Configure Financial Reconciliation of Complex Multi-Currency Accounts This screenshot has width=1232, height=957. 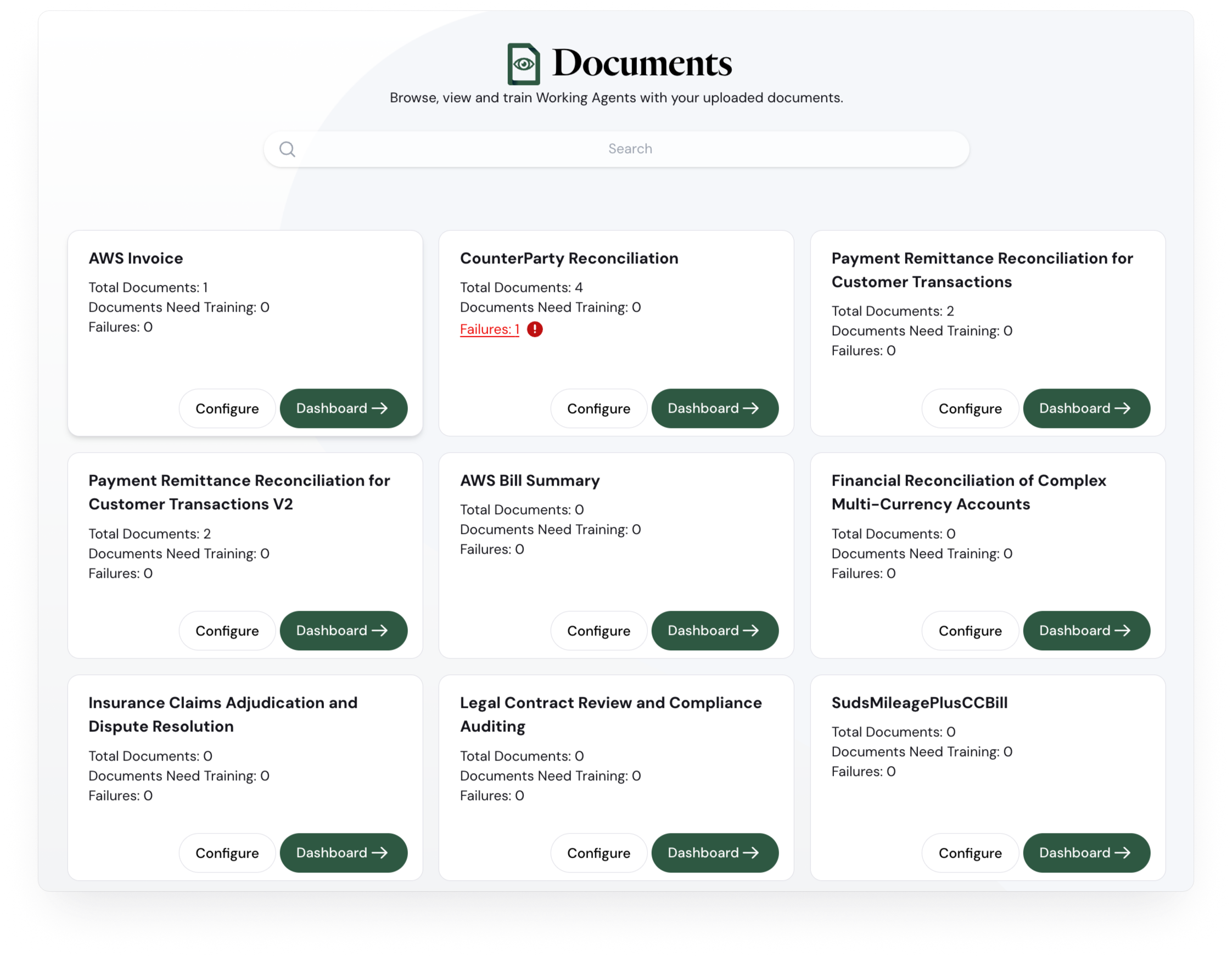click(970, 631)
